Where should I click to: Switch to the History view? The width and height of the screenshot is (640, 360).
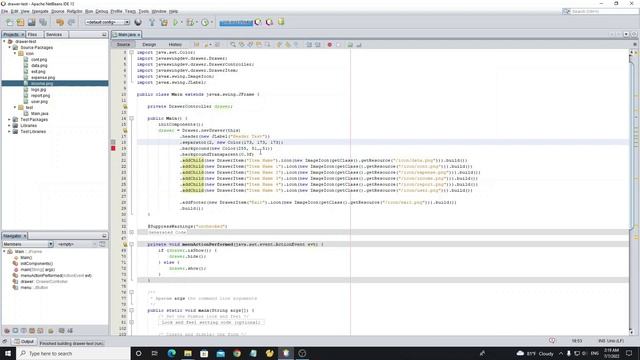pyautogui.click(x=175, y=44)
